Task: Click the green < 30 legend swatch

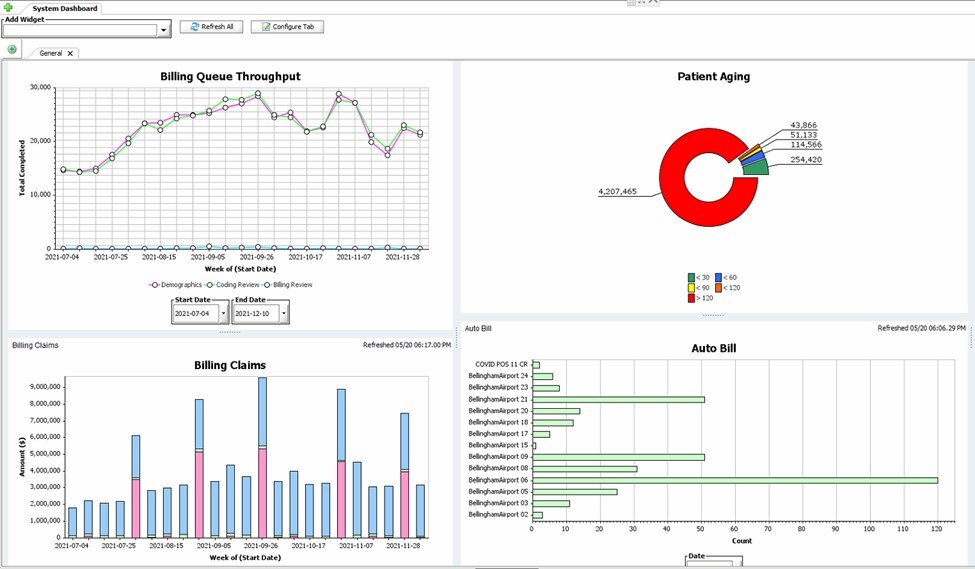Action: (x=691, y=277)
